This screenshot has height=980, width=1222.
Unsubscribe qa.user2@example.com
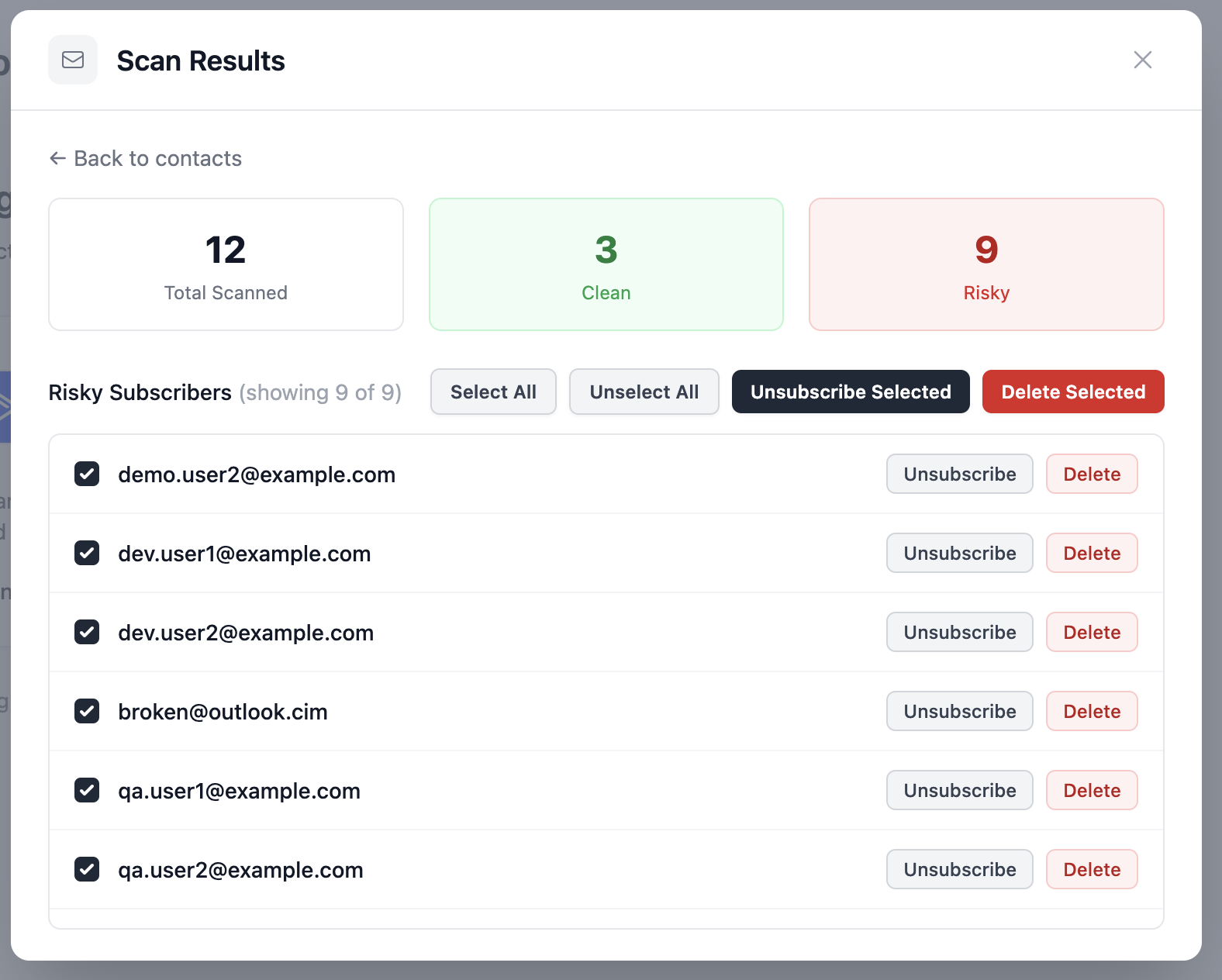pos(960,869)
